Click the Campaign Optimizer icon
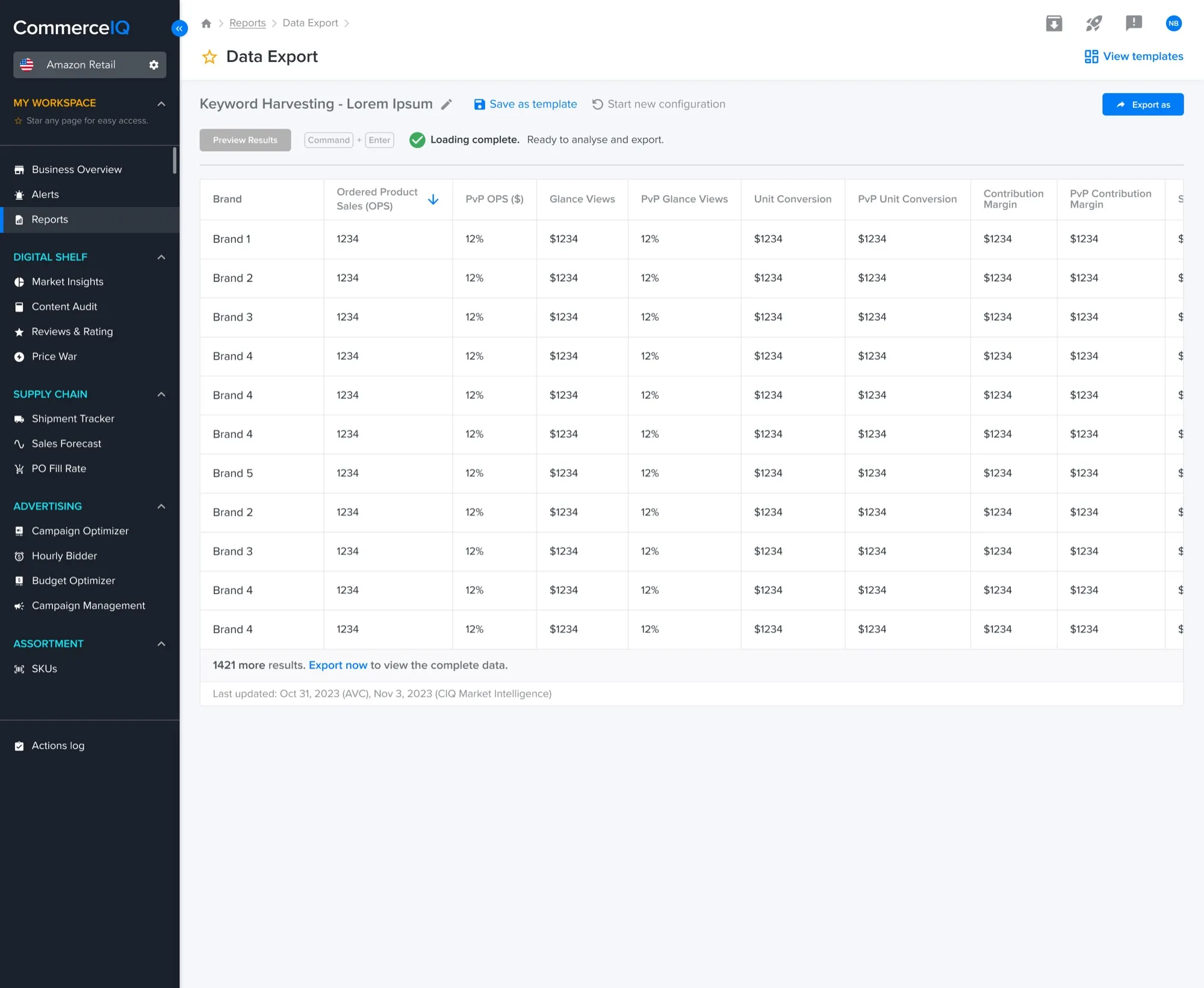Image resolution: width=1204 pixels, height=988 pixels. 19,531
